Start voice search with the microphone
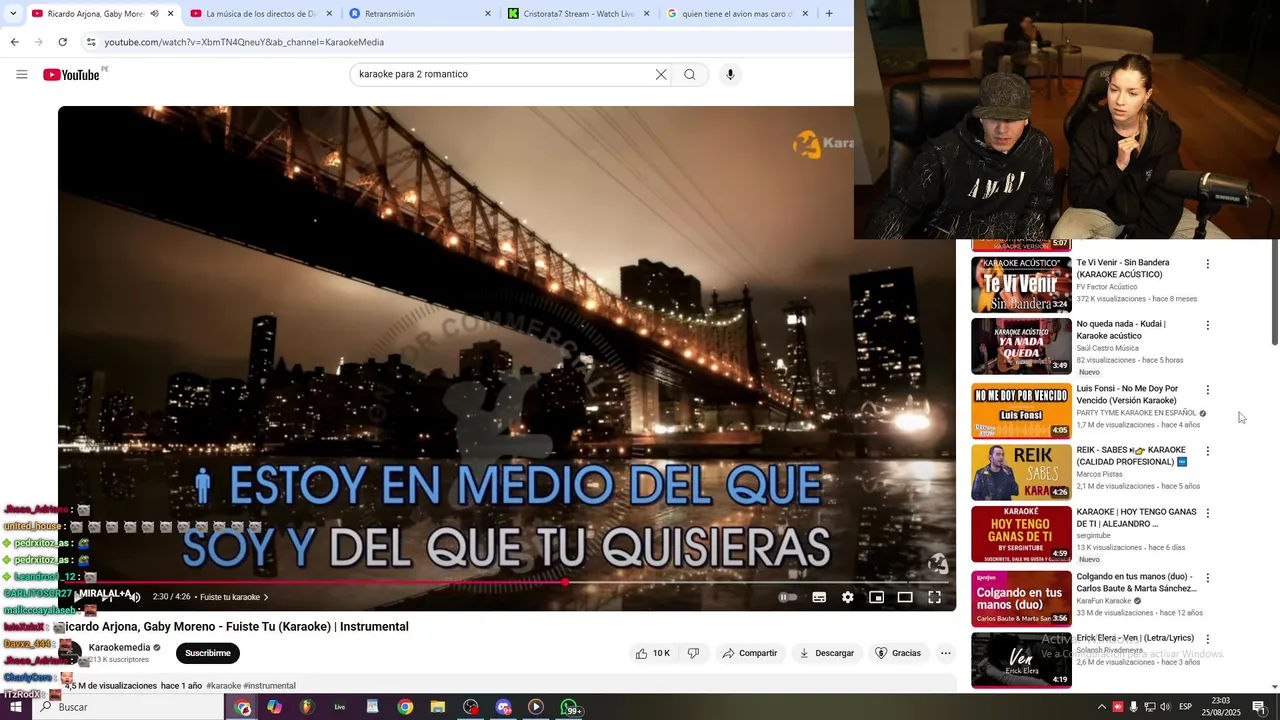1280x720 pixels. point(730,74)
